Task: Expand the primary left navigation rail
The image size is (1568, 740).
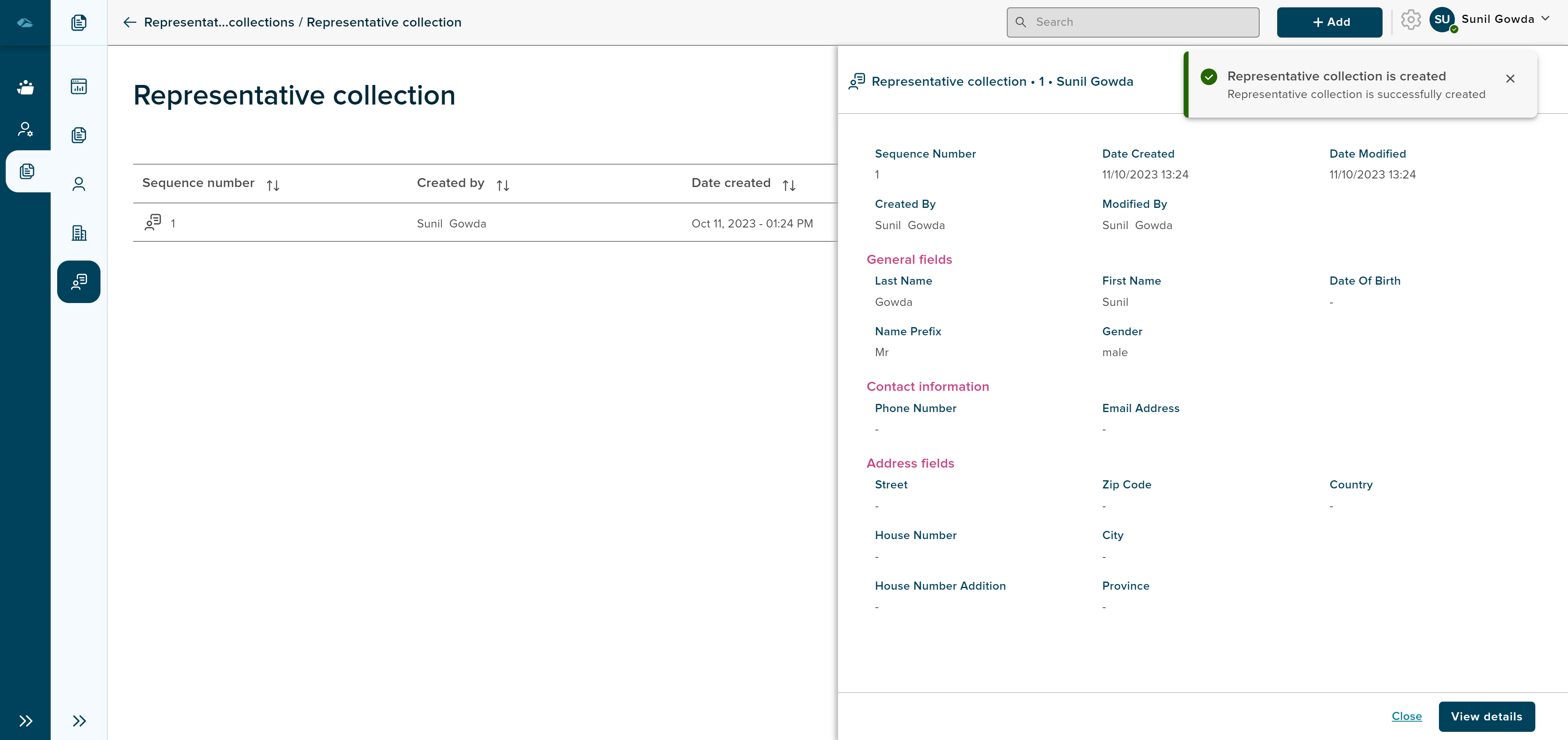Action: (x=25, y=721)
